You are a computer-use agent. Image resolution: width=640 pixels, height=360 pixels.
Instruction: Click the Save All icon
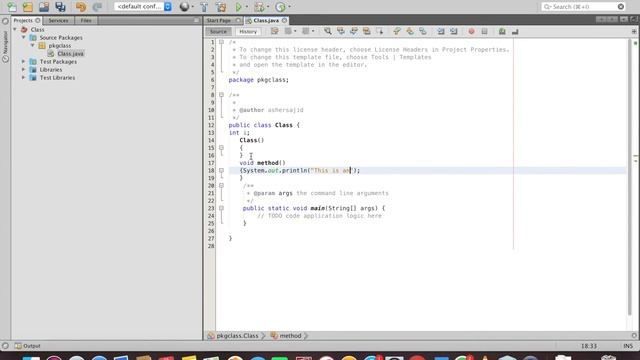60,7
